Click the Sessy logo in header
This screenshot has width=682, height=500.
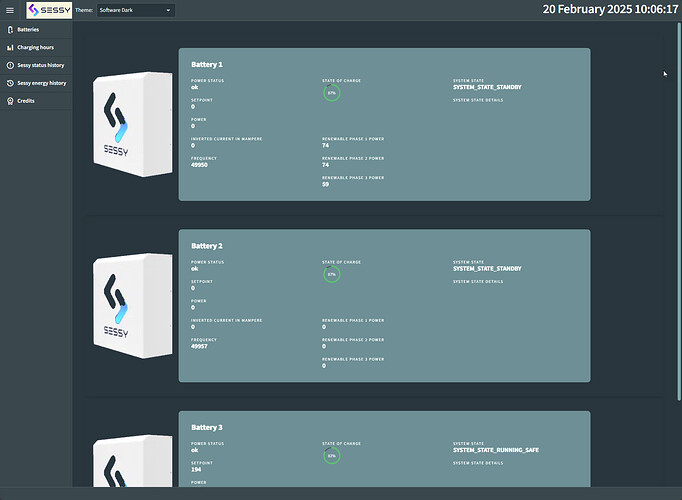(49, 10)
